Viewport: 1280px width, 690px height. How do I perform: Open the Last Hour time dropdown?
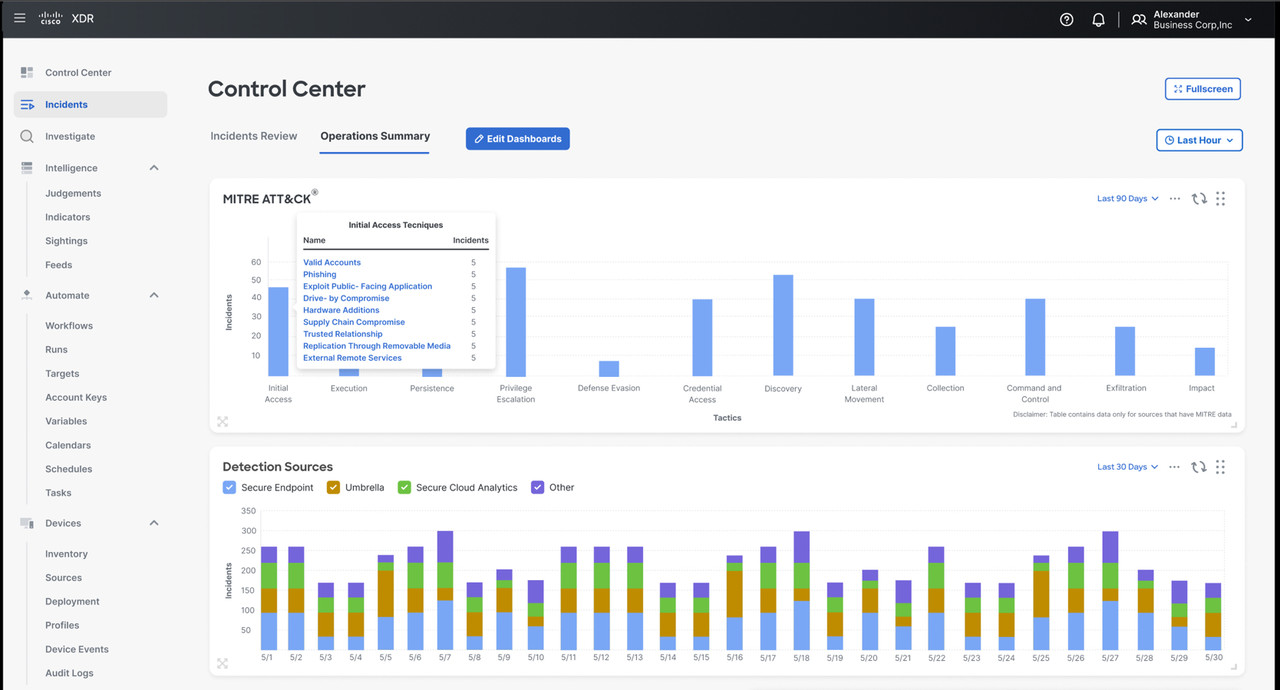[1199, 140]
